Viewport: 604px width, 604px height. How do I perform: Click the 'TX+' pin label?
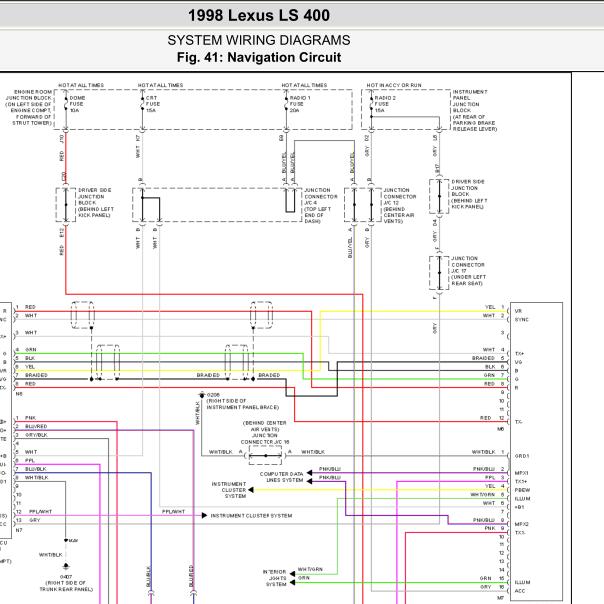click(519, 354)
